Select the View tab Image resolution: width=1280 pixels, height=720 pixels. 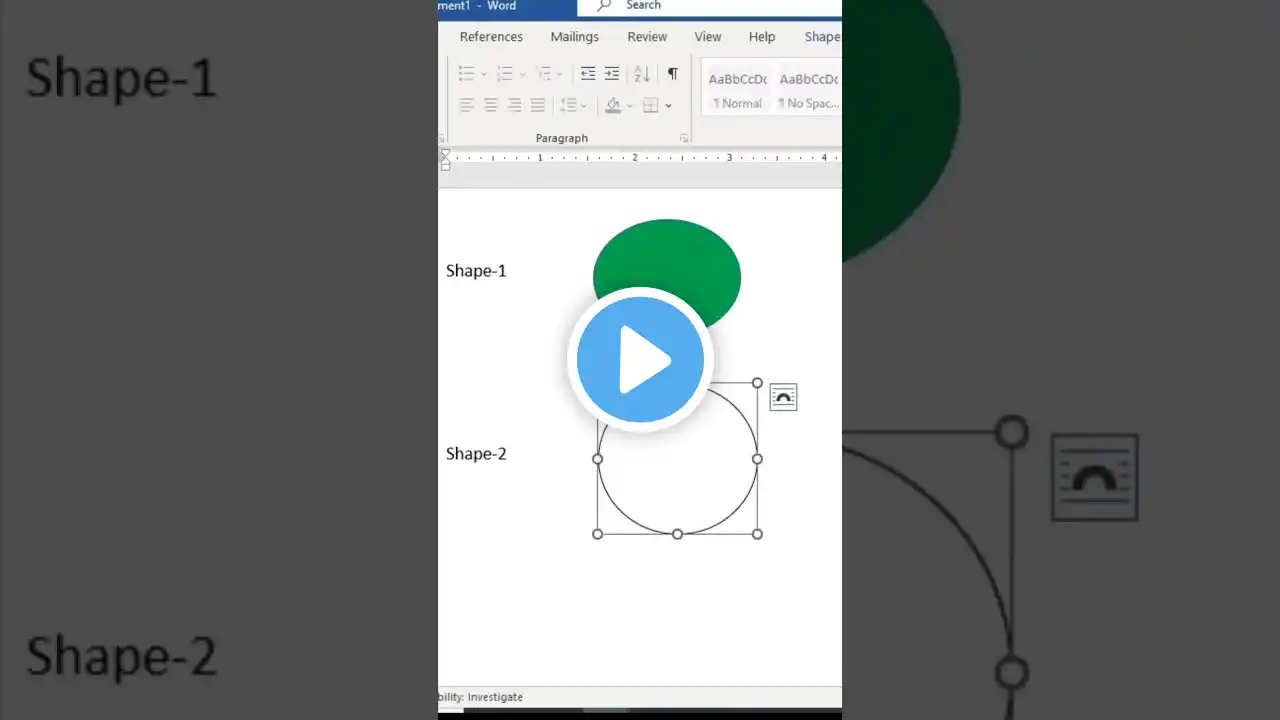coord(708,37)
